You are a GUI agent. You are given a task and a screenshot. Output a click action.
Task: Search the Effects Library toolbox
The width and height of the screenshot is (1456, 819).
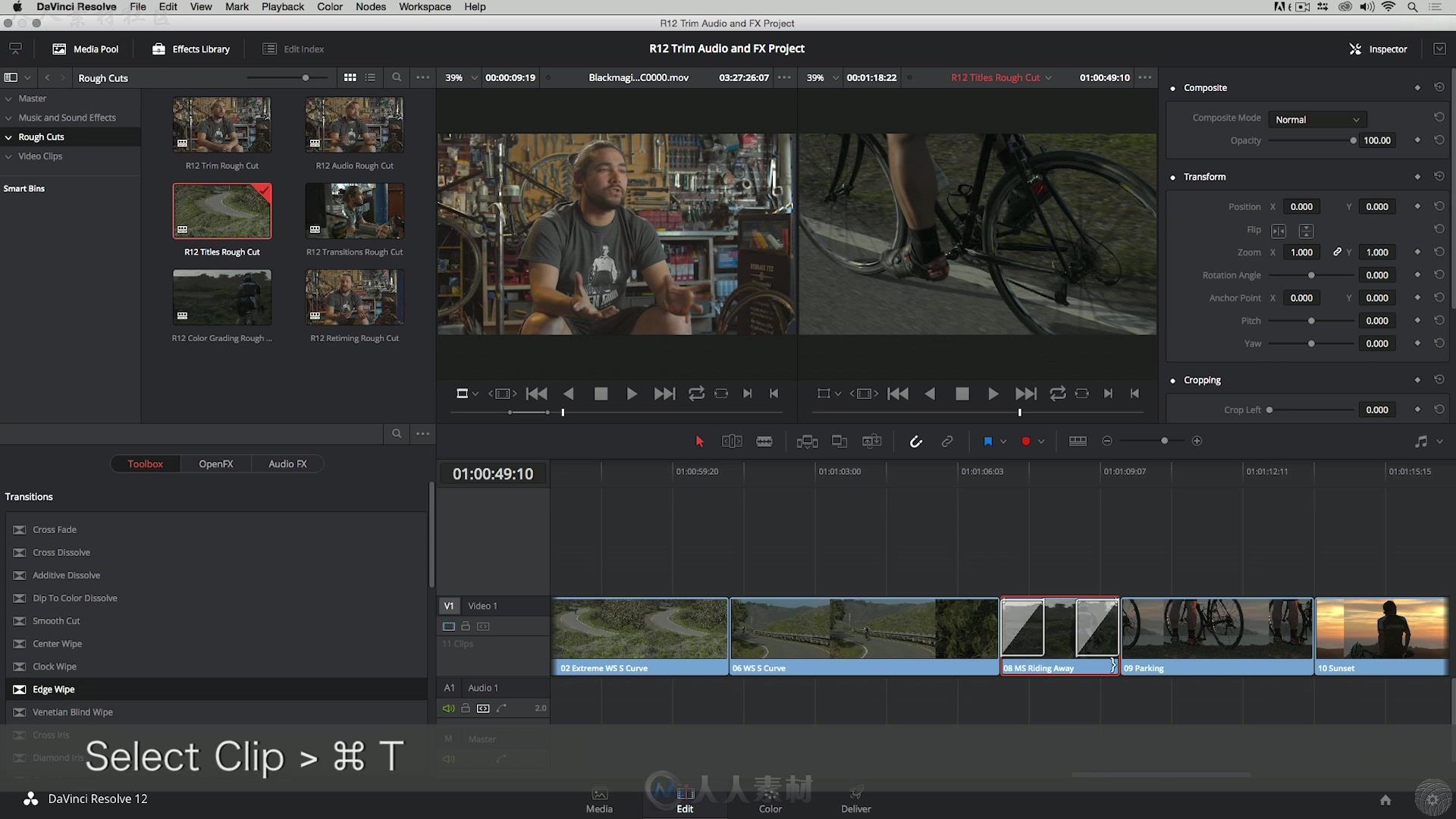point(397,434)
